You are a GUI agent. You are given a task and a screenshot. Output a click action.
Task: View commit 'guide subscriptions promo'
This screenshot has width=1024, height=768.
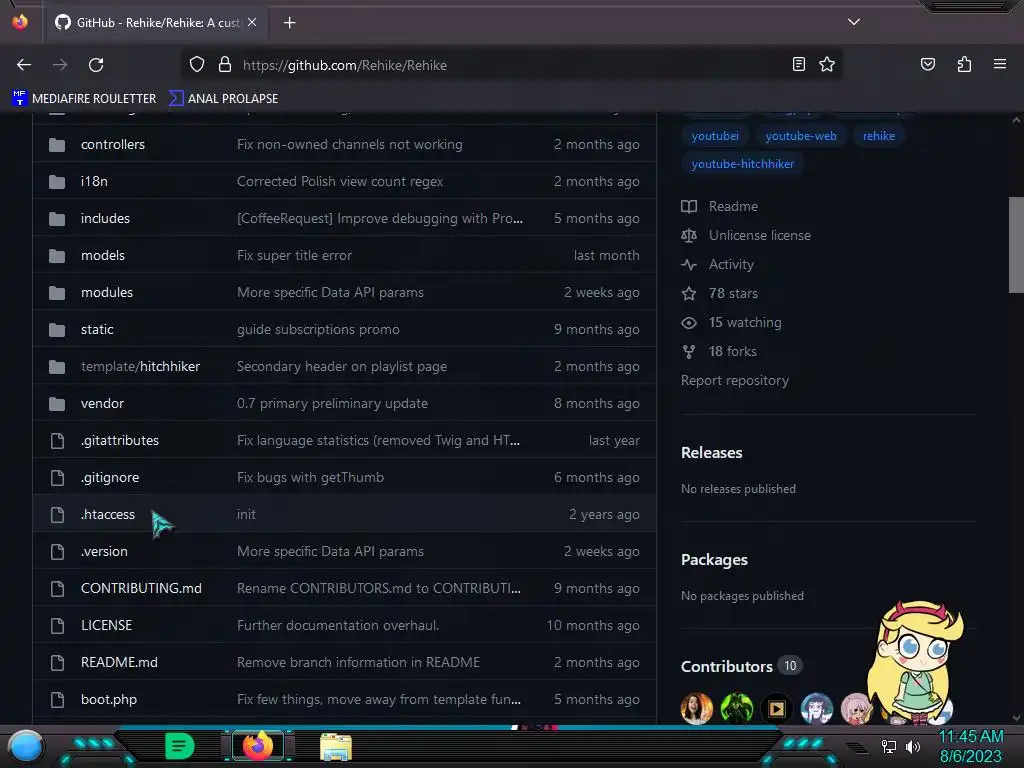[x=318, y=329]
